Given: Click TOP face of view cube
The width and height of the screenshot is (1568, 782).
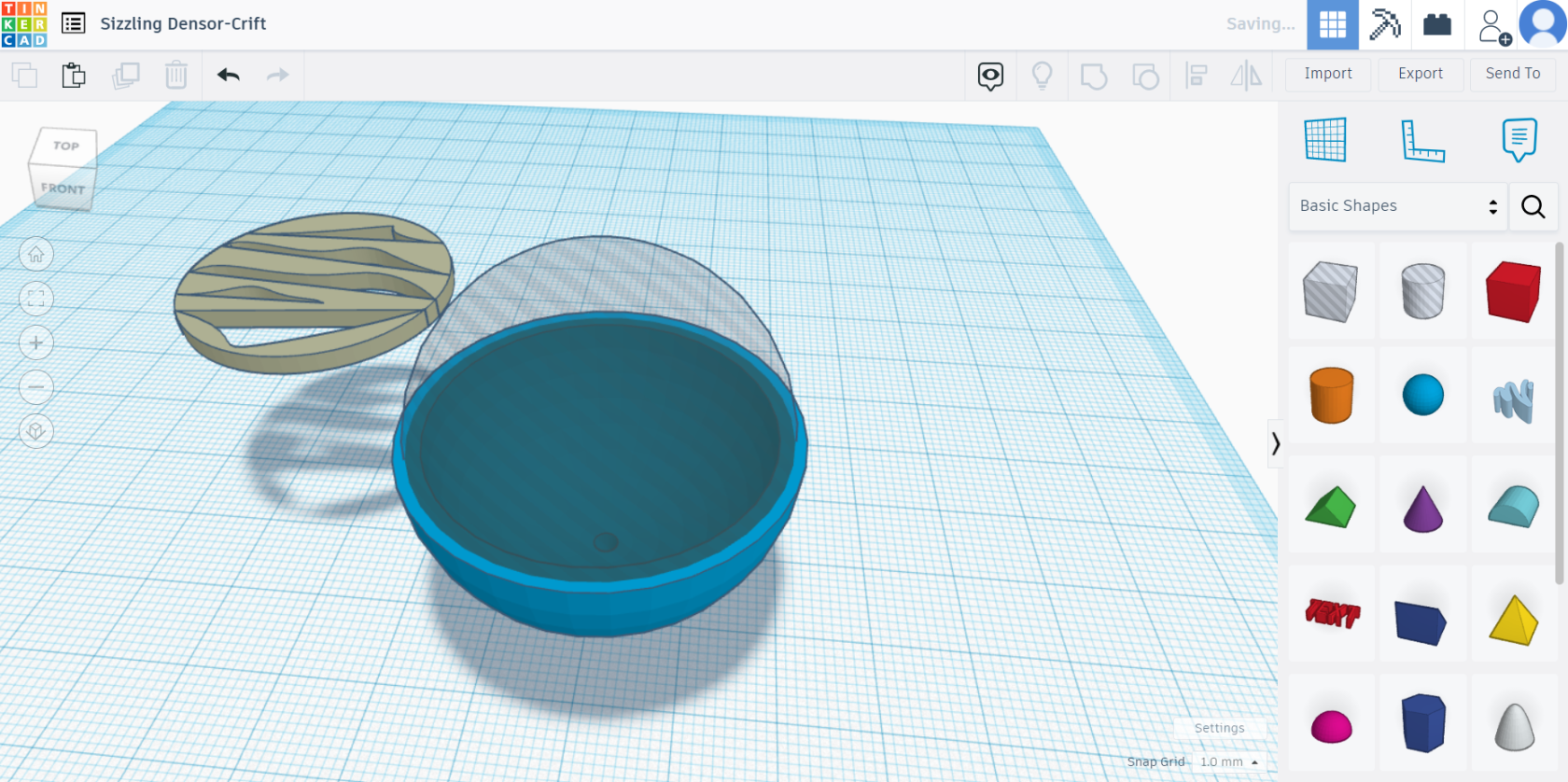Looking at the screenshot, I should point(65,147).
